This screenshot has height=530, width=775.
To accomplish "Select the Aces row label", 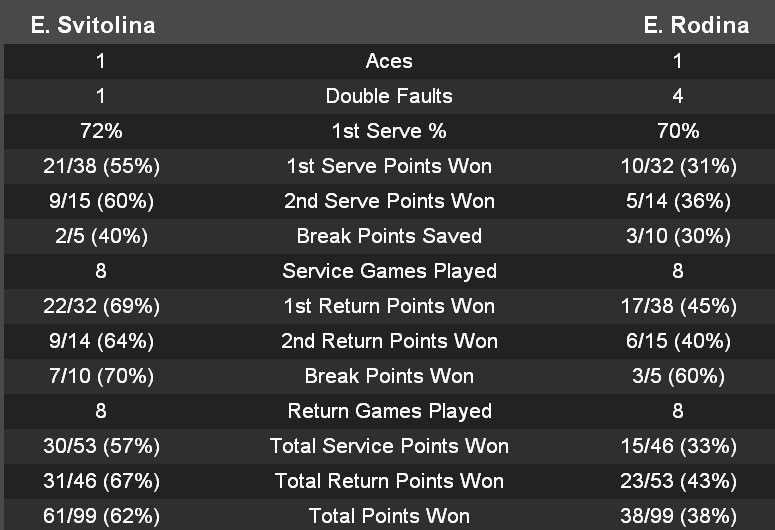I will tap(389, 61).
